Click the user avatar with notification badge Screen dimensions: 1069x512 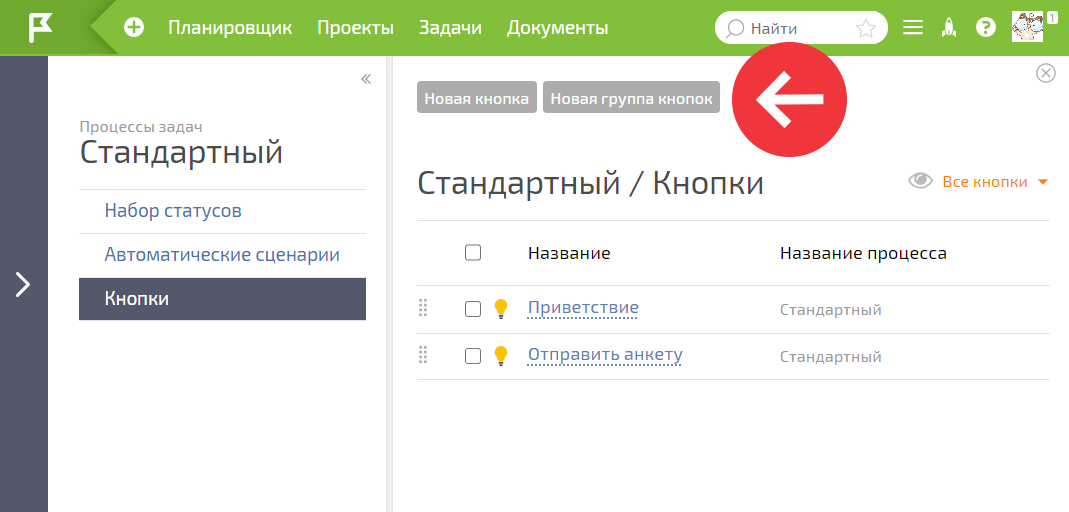click(x=1029, y=27)
